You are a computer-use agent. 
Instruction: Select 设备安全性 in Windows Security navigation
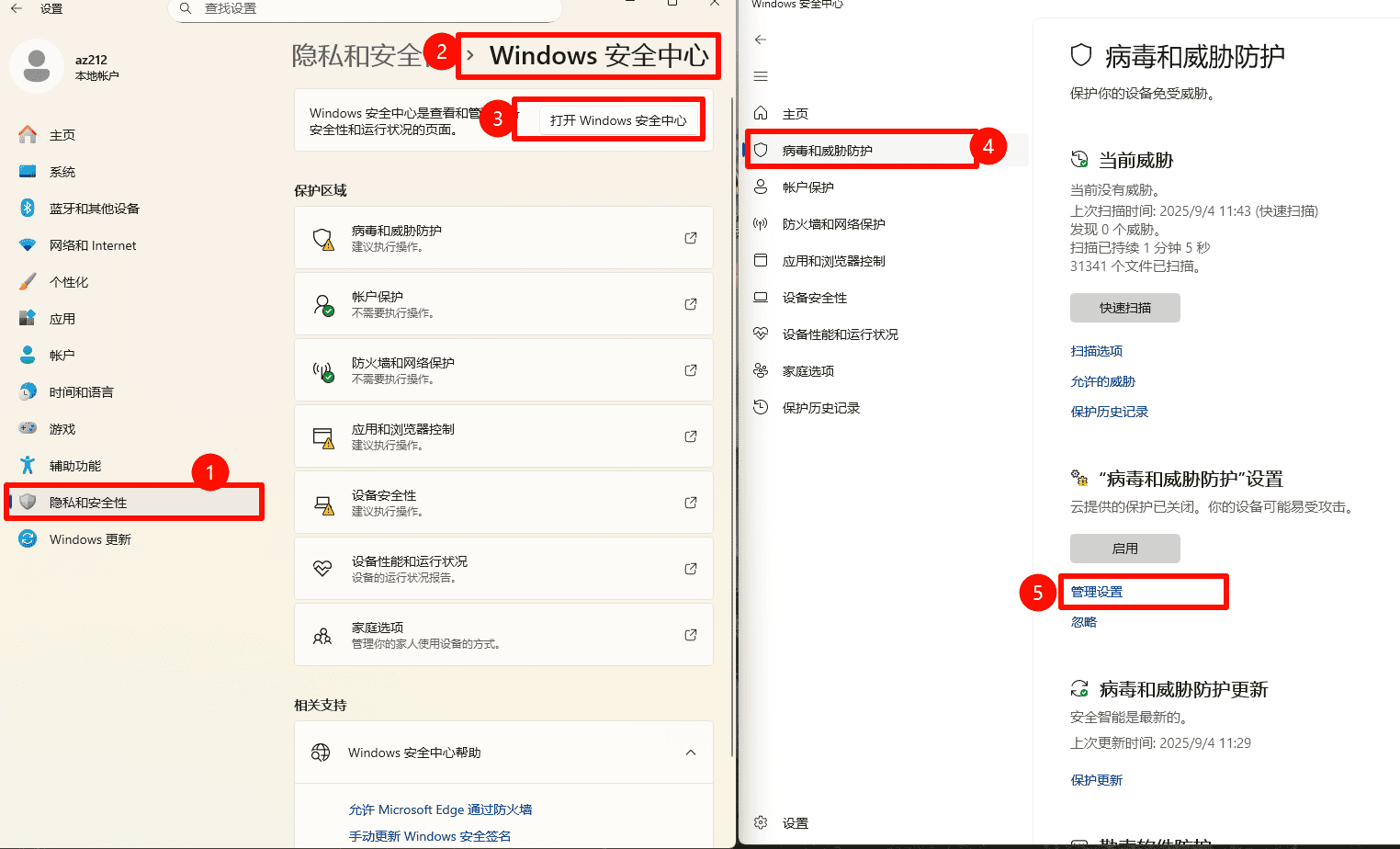pos(886,298)
